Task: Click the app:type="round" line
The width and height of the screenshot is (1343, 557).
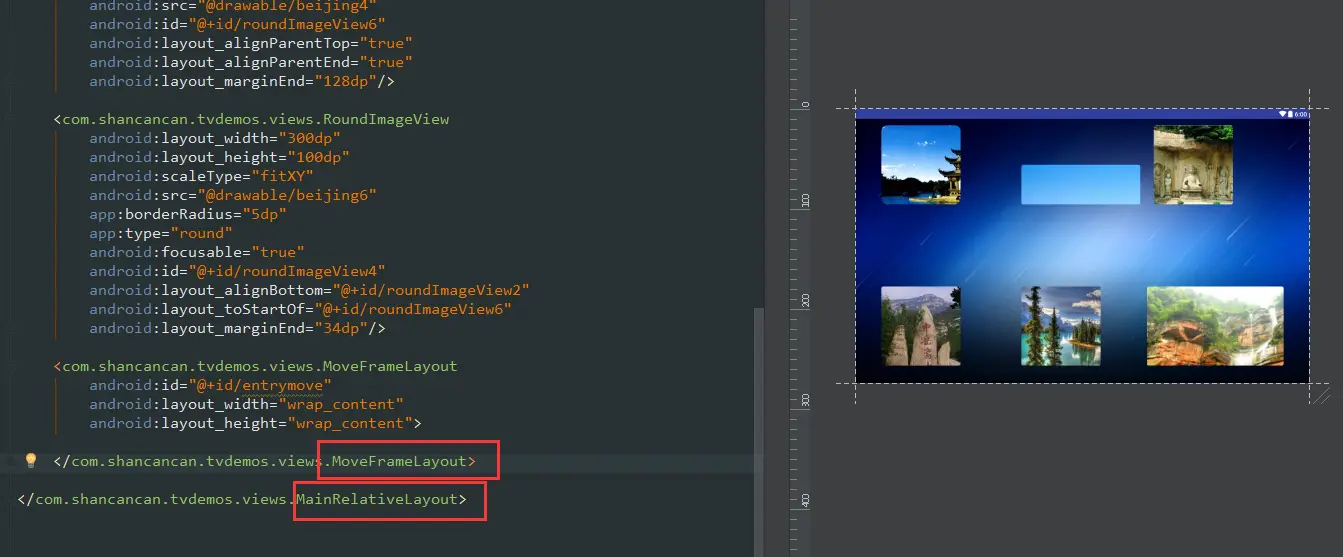Action: (161, 233)
